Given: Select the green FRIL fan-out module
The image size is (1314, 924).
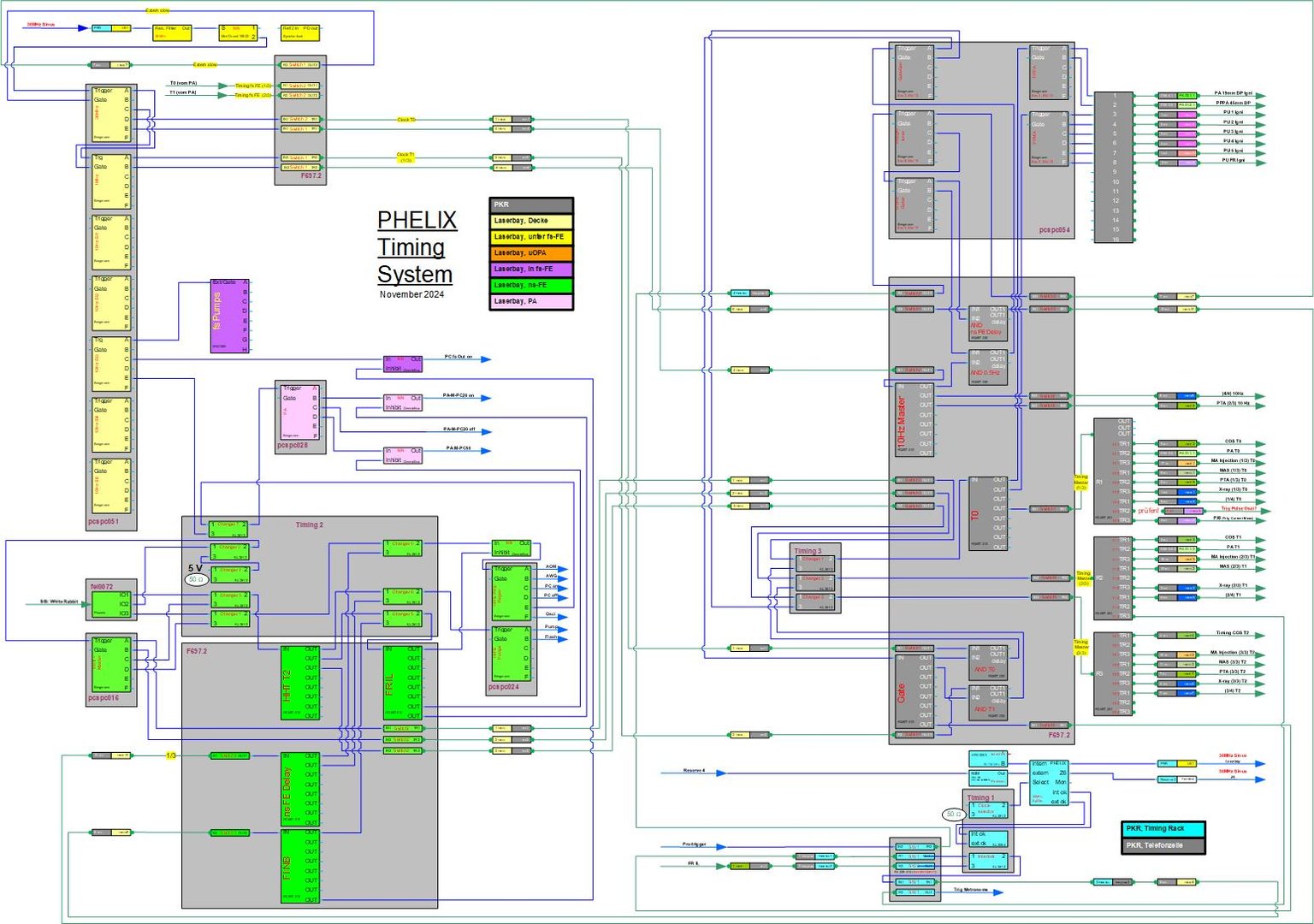Looking at the screenshot, I should pyautogui.click(x=403, y=682).
